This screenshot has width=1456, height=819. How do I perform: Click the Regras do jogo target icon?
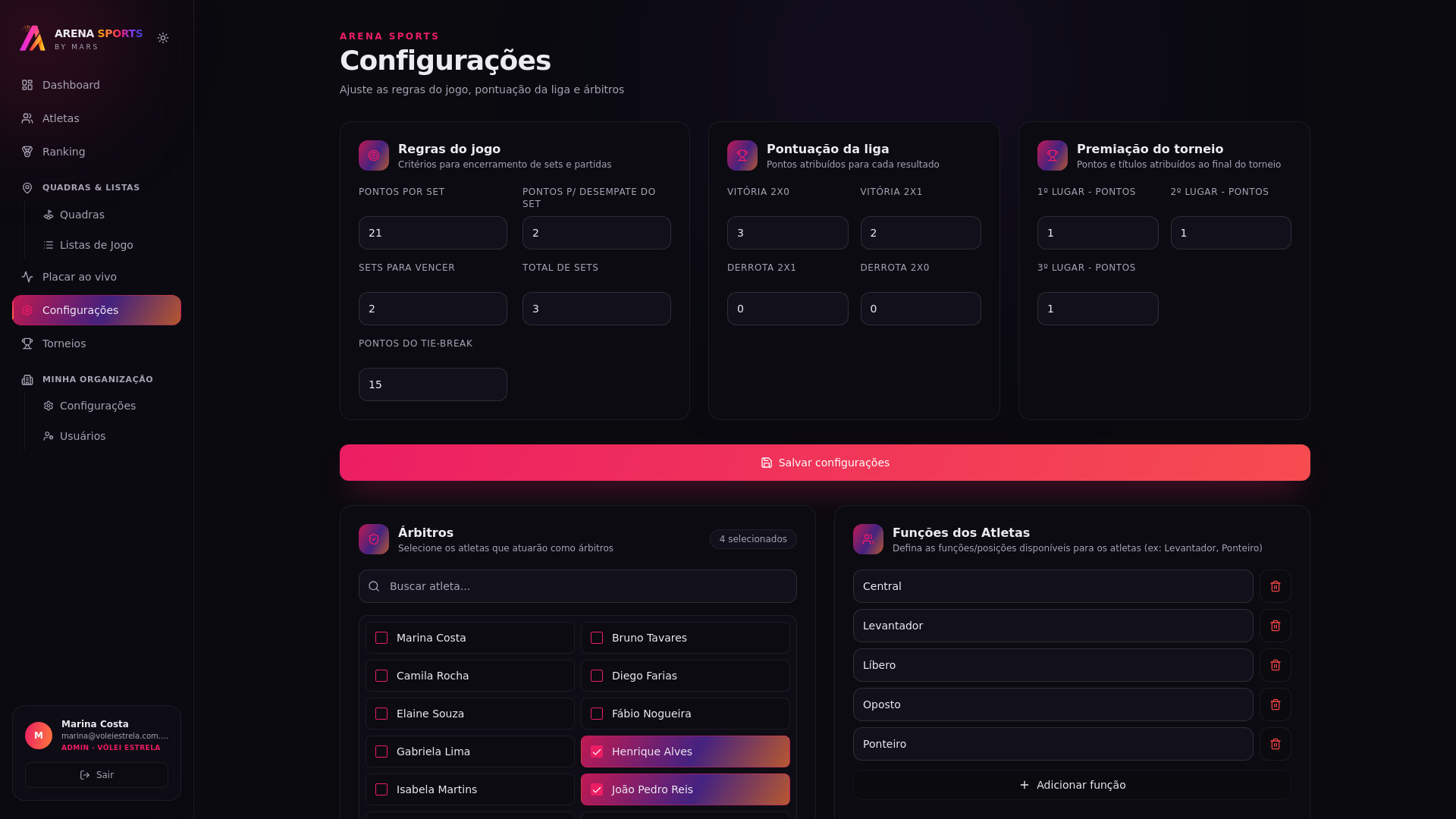[x=374, y=155]
